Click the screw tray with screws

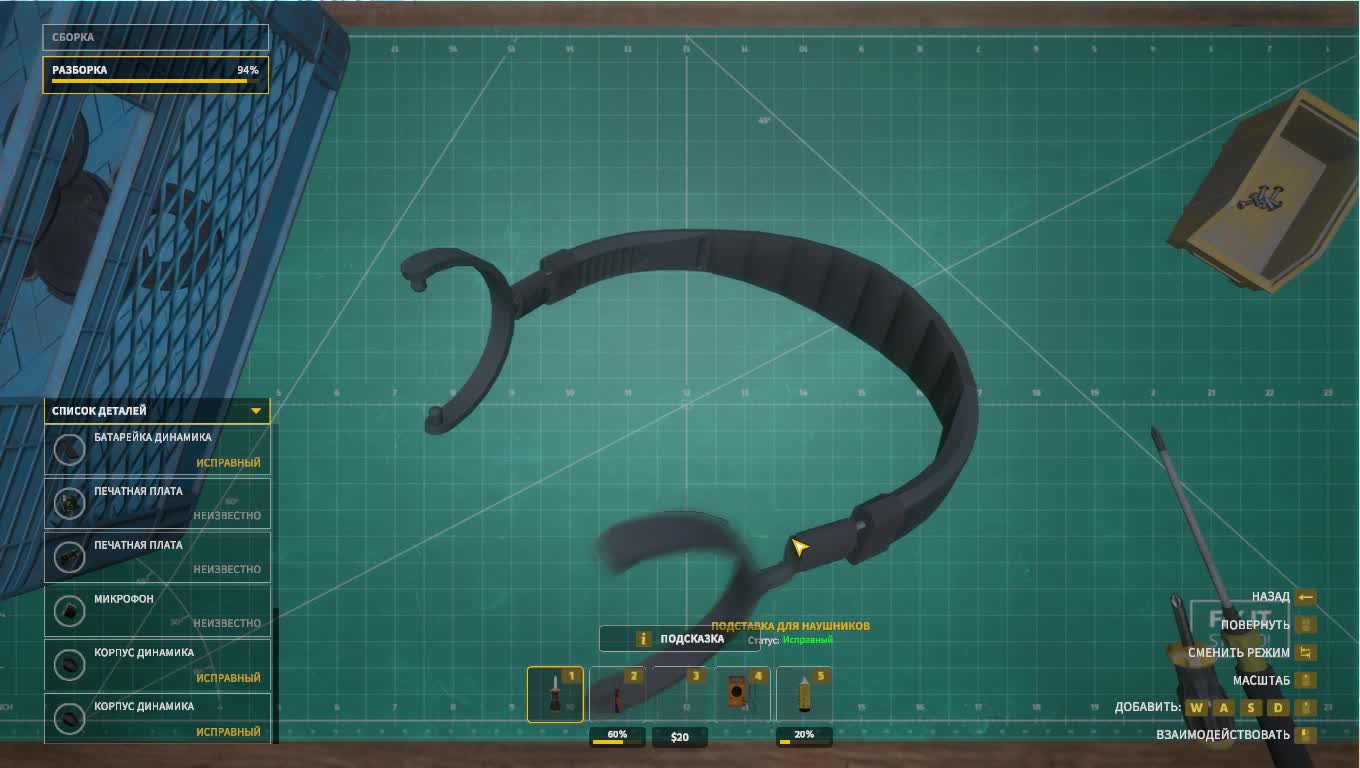point(1266,190)
